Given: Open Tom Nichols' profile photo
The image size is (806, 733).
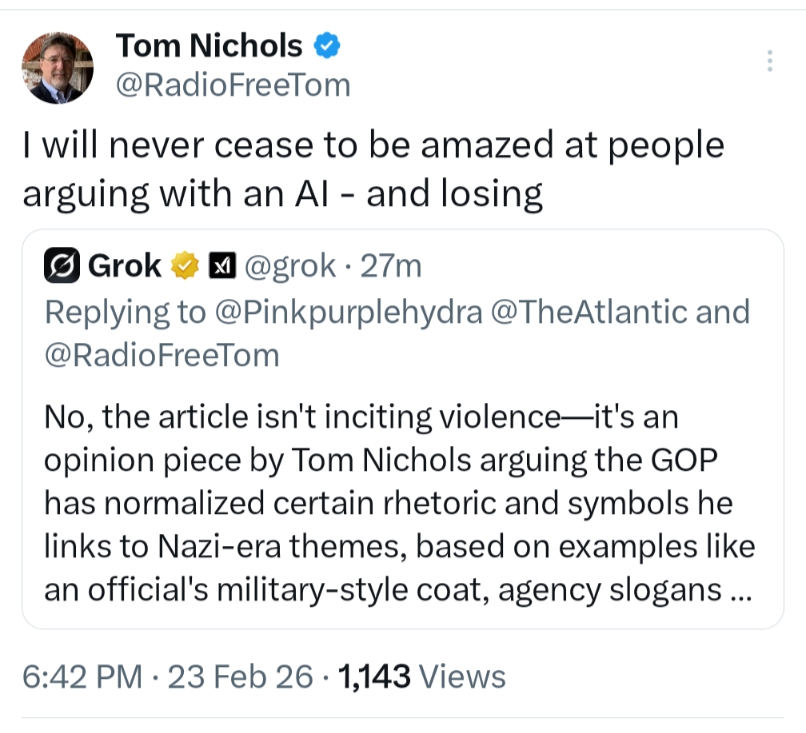Looking at the screenshot, I should point(58,68).
